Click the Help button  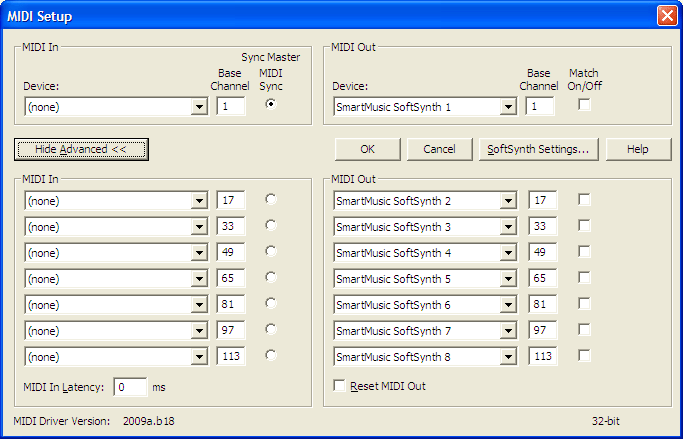pyautogui.click(x=638, y=149)
